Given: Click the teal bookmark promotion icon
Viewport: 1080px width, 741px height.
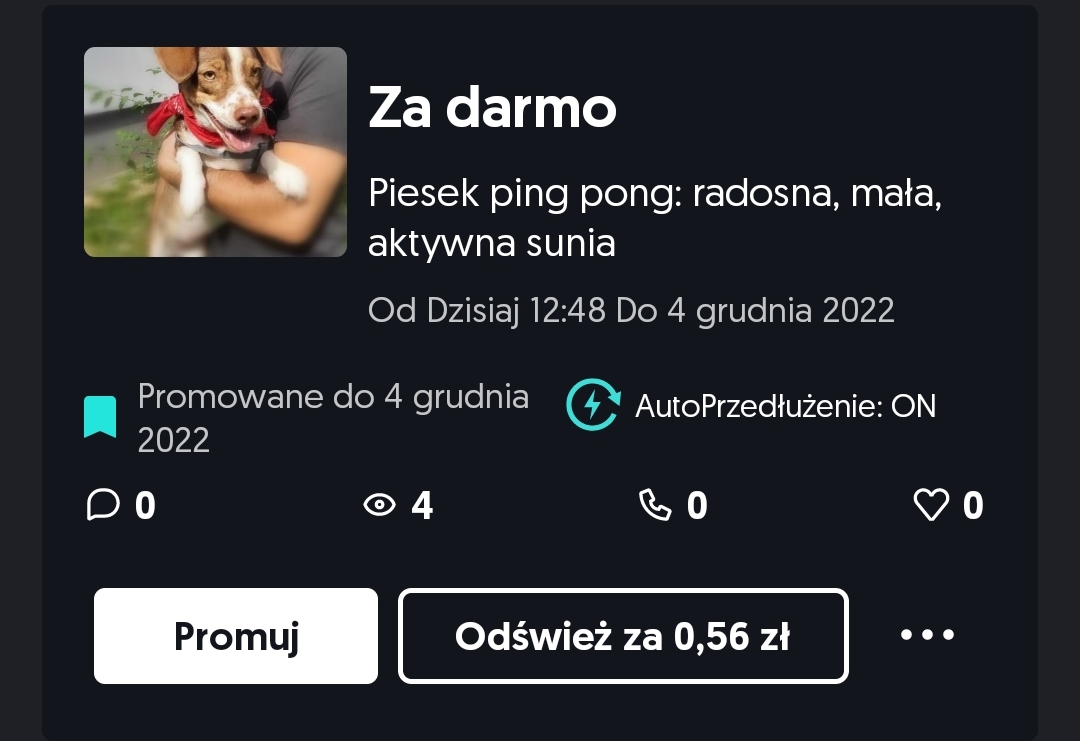Looking at the screenshot, I should [x=100, y=417].
